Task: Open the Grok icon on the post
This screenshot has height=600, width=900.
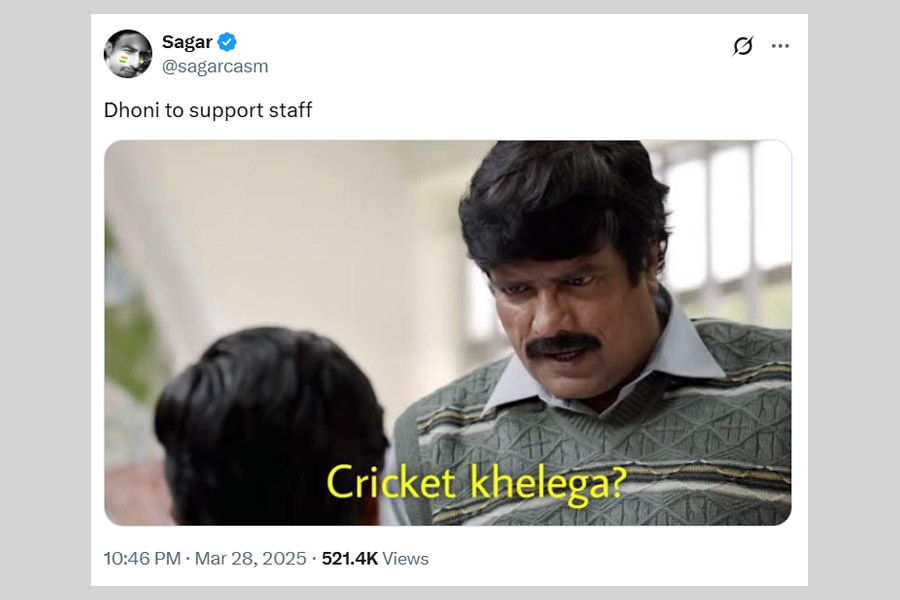Action: [742, 46]
